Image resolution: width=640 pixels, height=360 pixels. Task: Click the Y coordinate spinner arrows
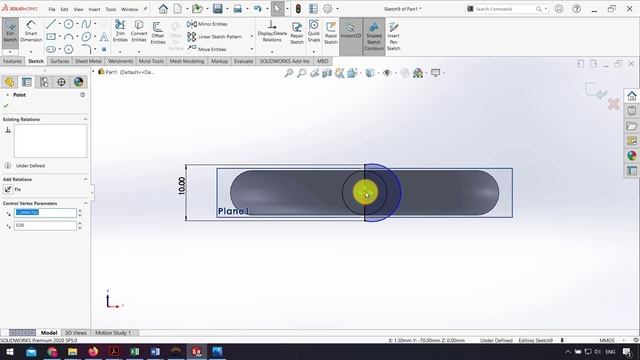click(x=80, y=225)
